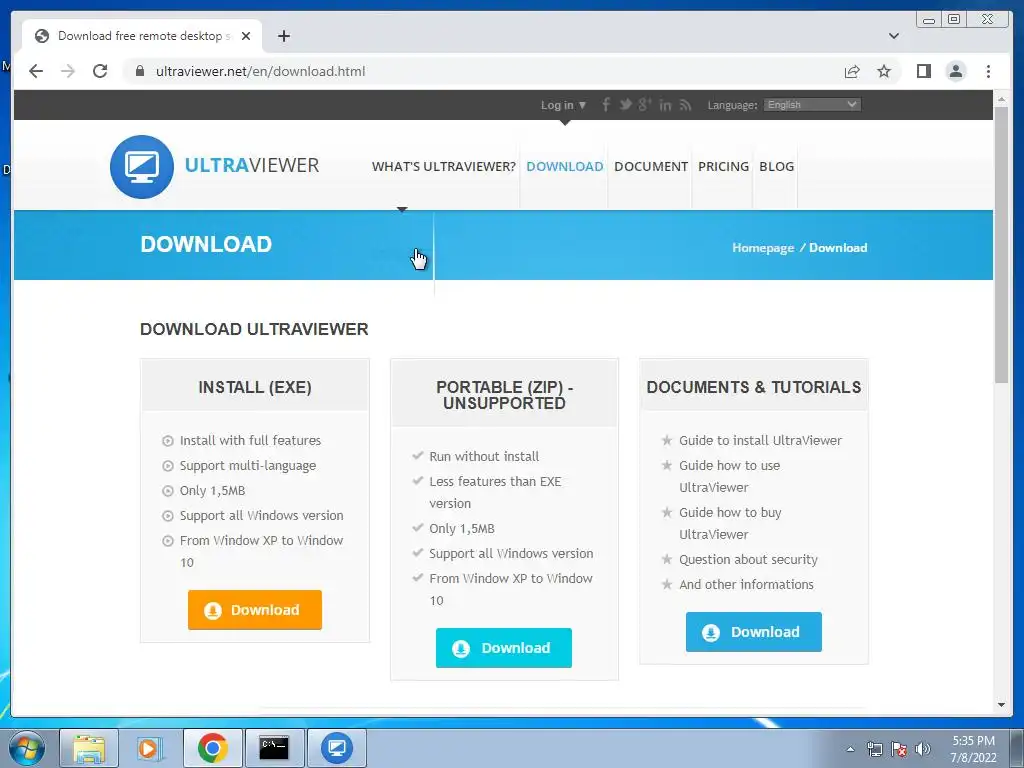Open the Log in dropdown

click(563, 104)
